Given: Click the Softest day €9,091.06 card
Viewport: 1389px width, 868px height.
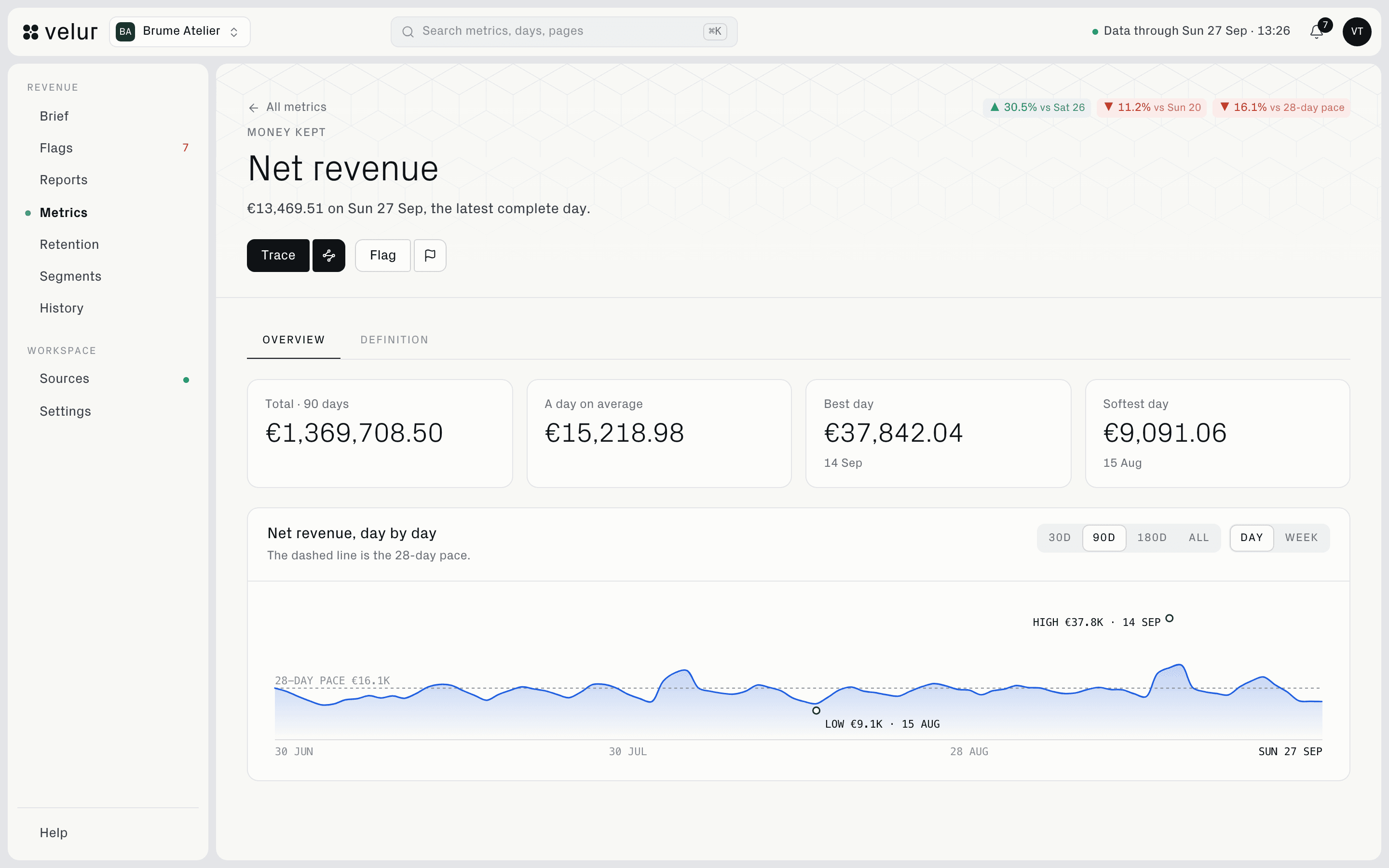Looking at the screenshot, I should point(1217,434).
